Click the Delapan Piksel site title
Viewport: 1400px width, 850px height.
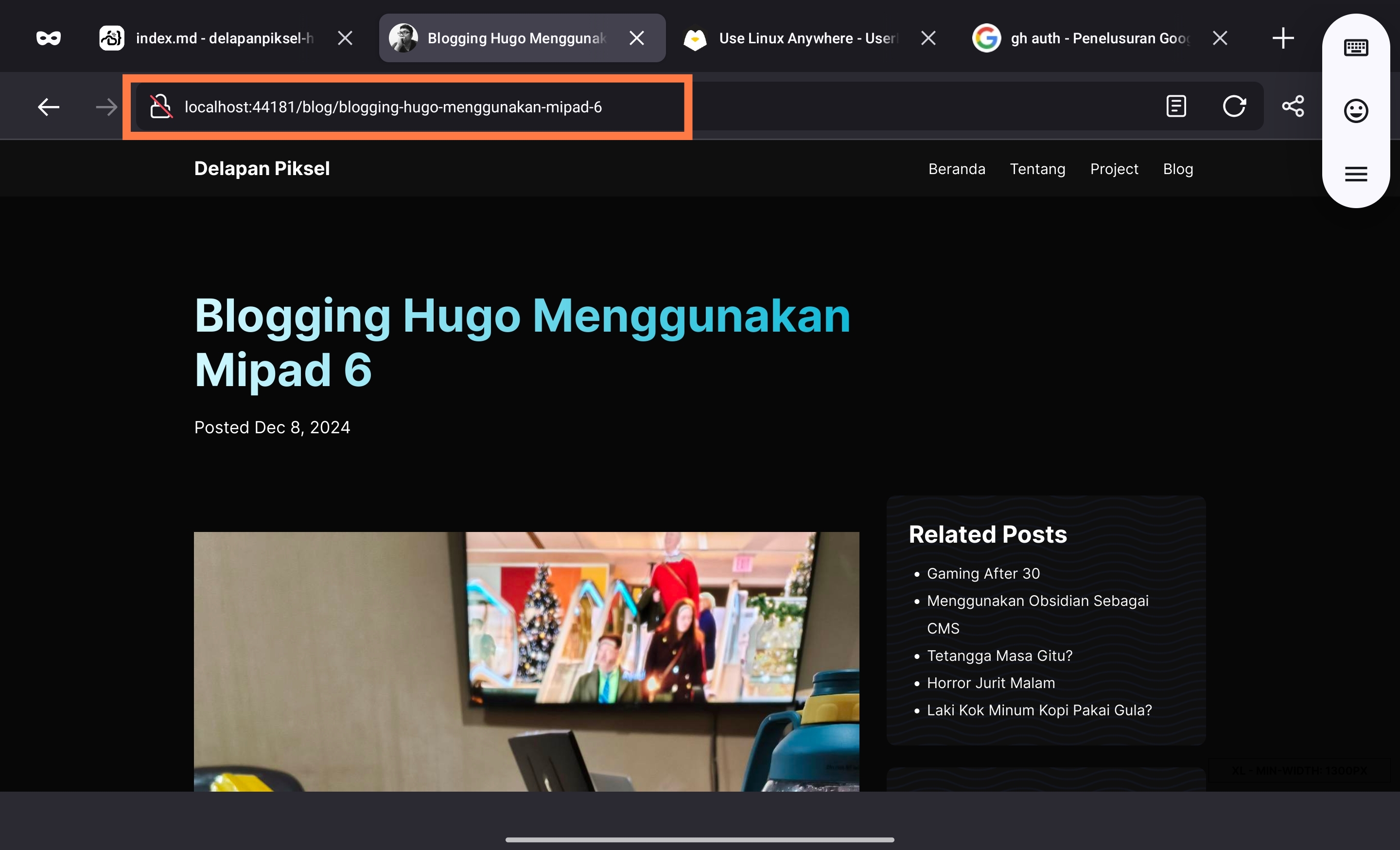pyautogui.click(x=262, y=168)
